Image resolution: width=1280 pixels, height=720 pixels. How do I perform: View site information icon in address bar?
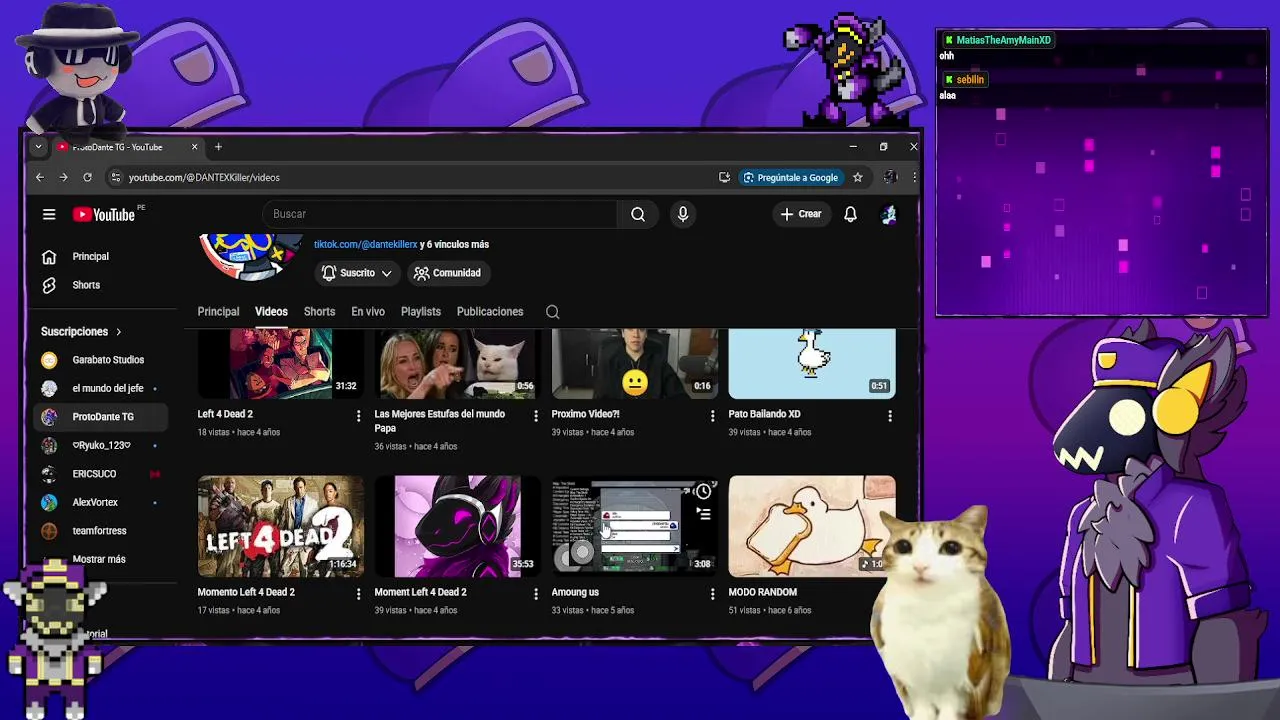[x=115, y=177]
